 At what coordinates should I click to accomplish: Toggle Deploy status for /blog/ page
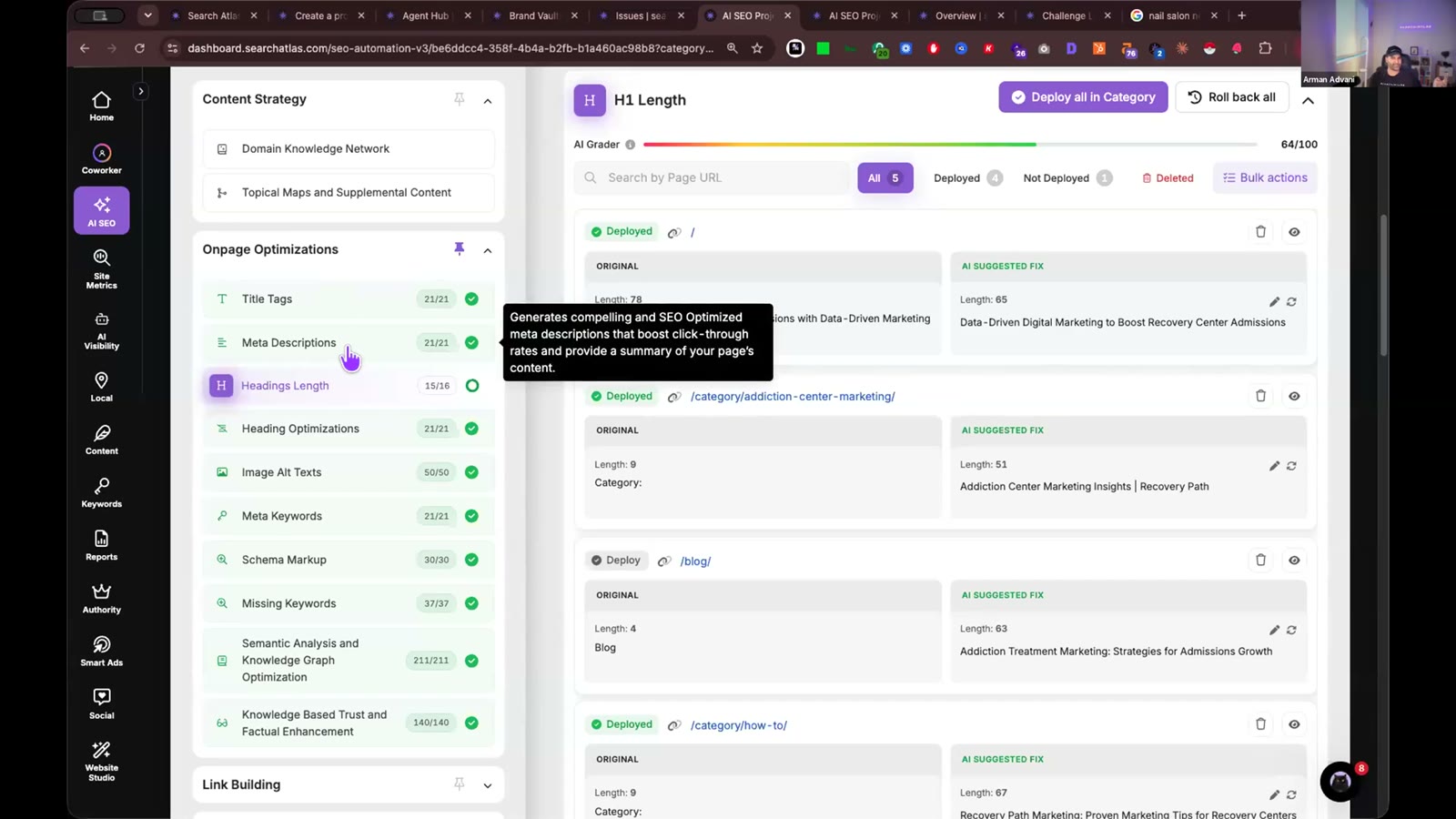click(616, 561)
